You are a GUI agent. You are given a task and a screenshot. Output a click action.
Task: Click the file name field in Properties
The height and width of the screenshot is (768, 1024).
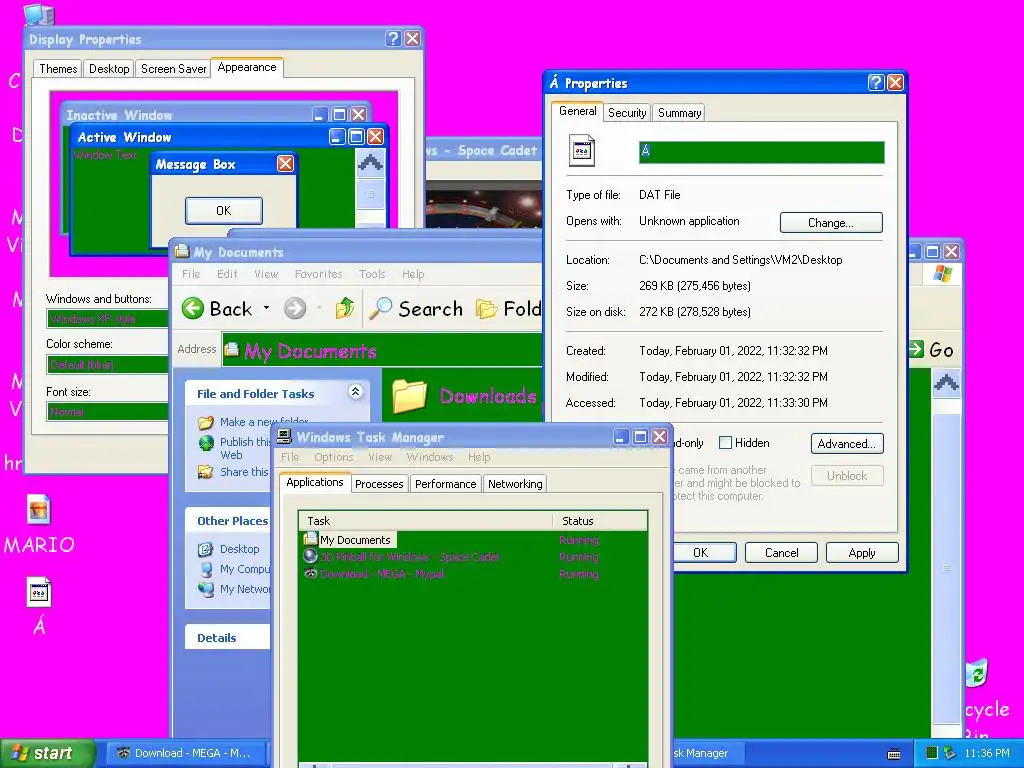click(x=761, y=152)
